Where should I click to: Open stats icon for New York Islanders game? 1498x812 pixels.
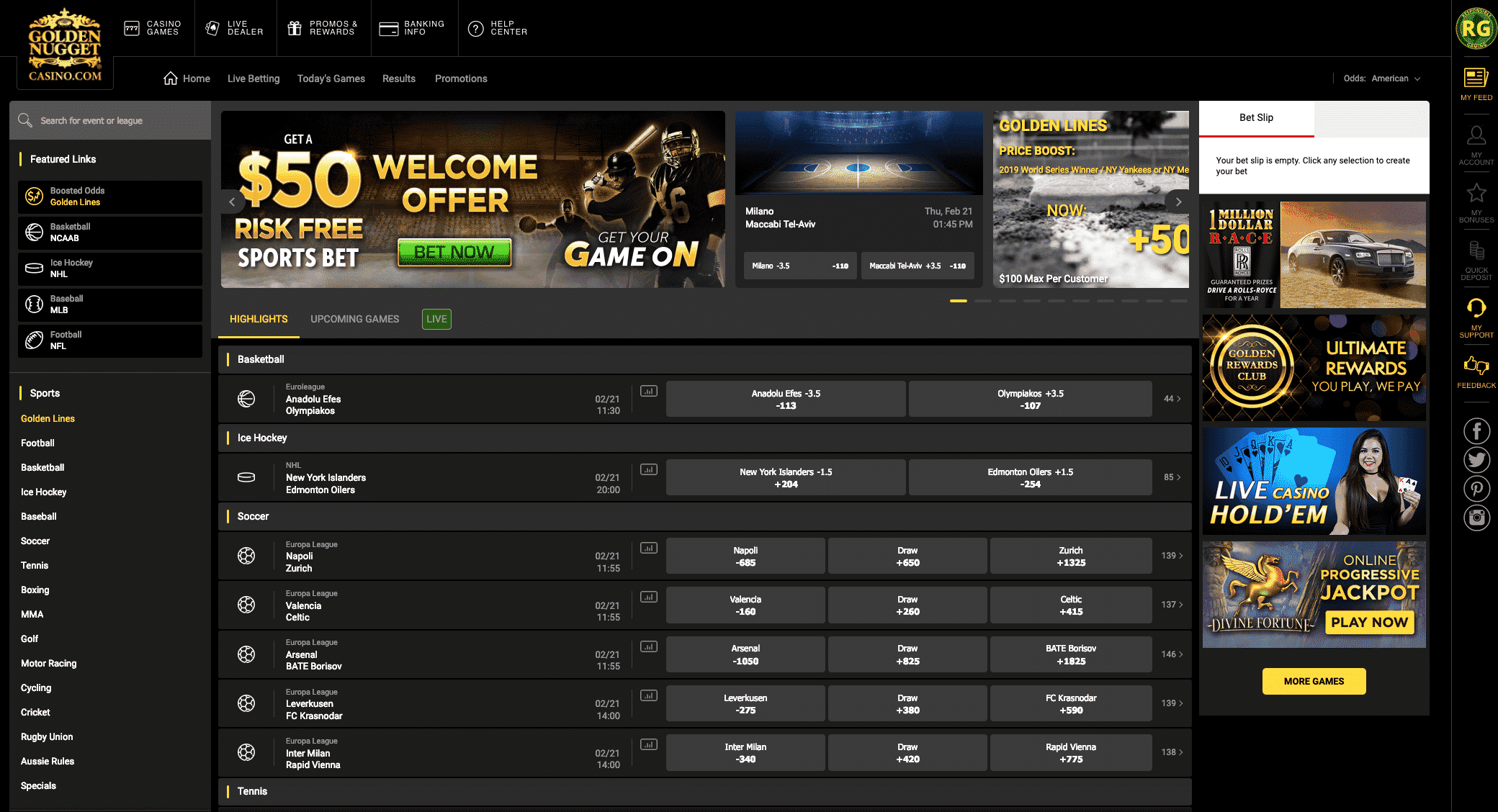649,469
